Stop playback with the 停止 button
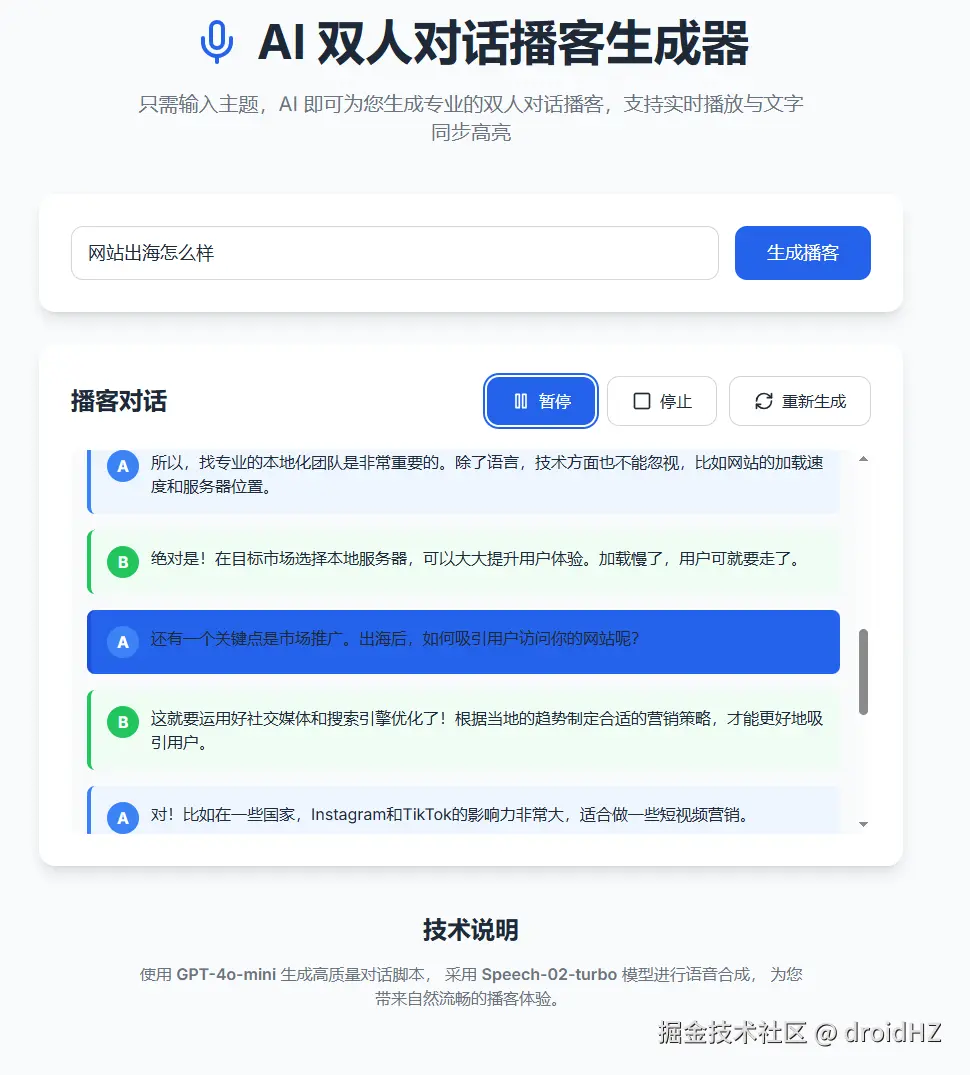The width and height of the screenshot is (970, 1075). (x=662, y=401)
